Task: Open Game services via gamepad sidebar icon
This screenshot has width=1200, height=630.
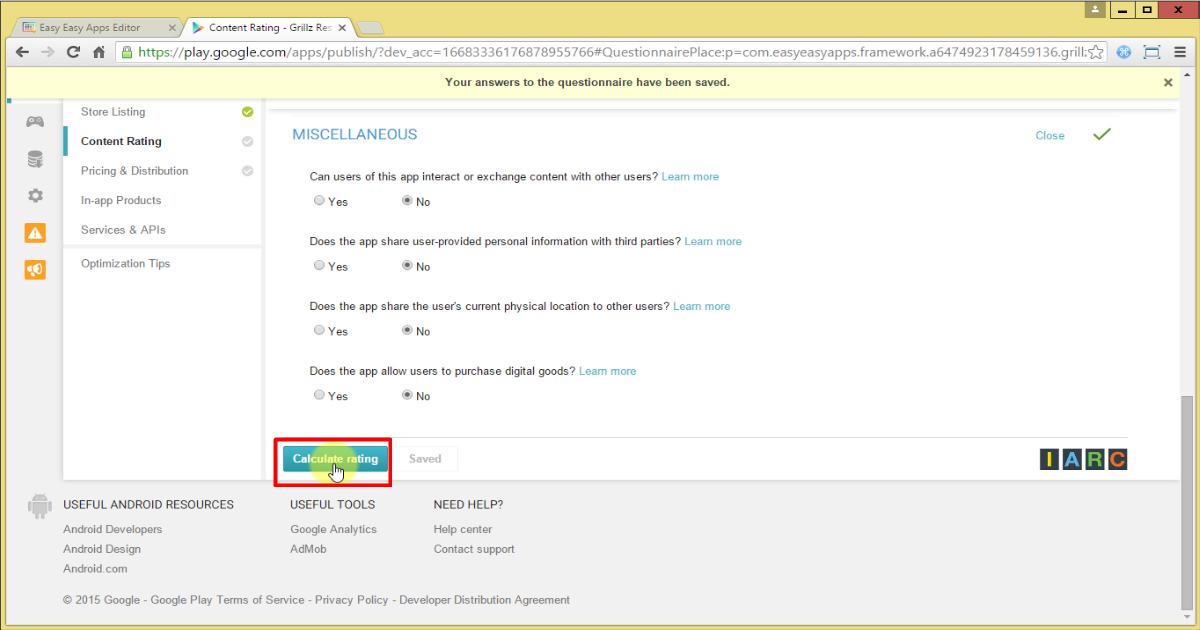Action: coord(34,120)
